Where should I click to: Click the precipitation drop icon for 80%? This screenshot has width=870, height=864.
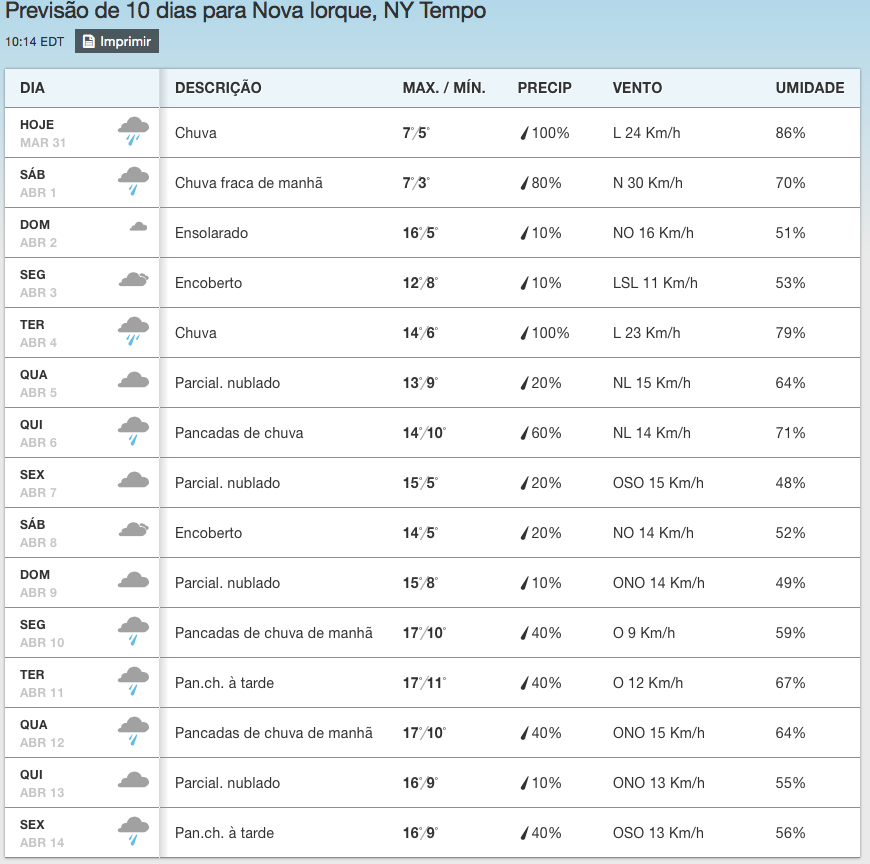click(x=524, y=183)
